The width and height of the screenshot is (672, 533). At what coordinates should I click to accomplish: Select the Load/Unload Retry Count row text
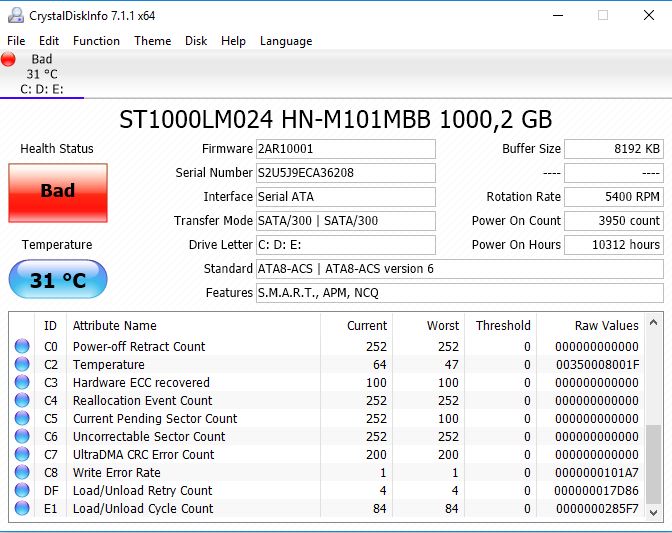pyautogui.click(x=142, y=490)
